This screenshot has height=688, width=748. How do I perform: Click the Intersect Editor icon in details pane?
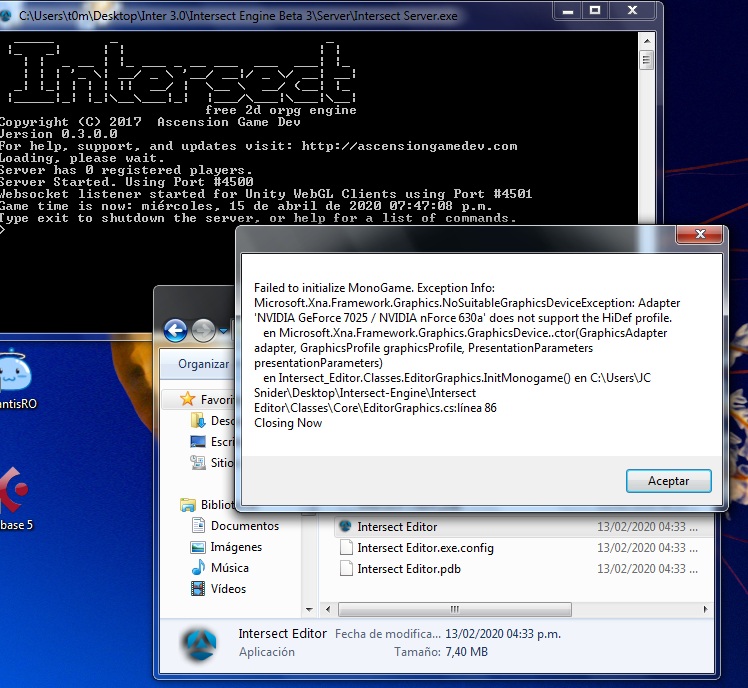200,644
